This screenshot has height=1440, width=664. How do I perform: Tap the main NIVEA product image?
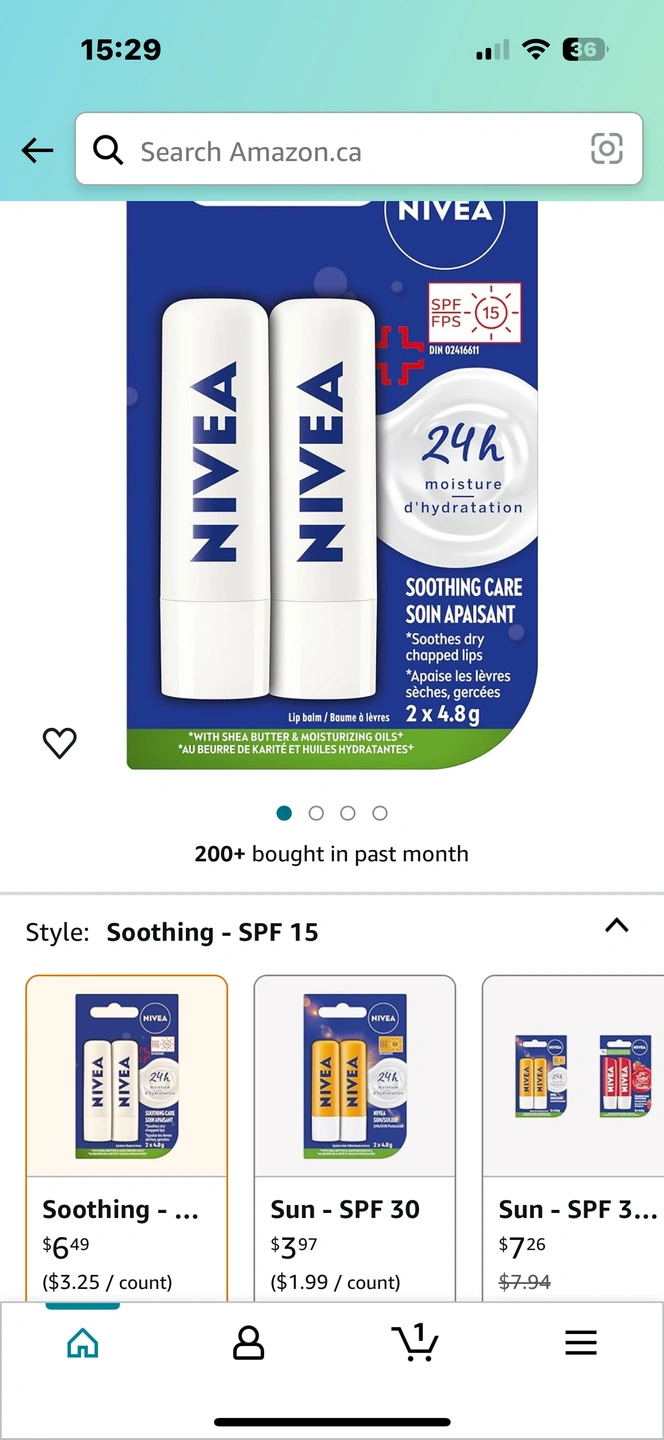tap(332, 485)
